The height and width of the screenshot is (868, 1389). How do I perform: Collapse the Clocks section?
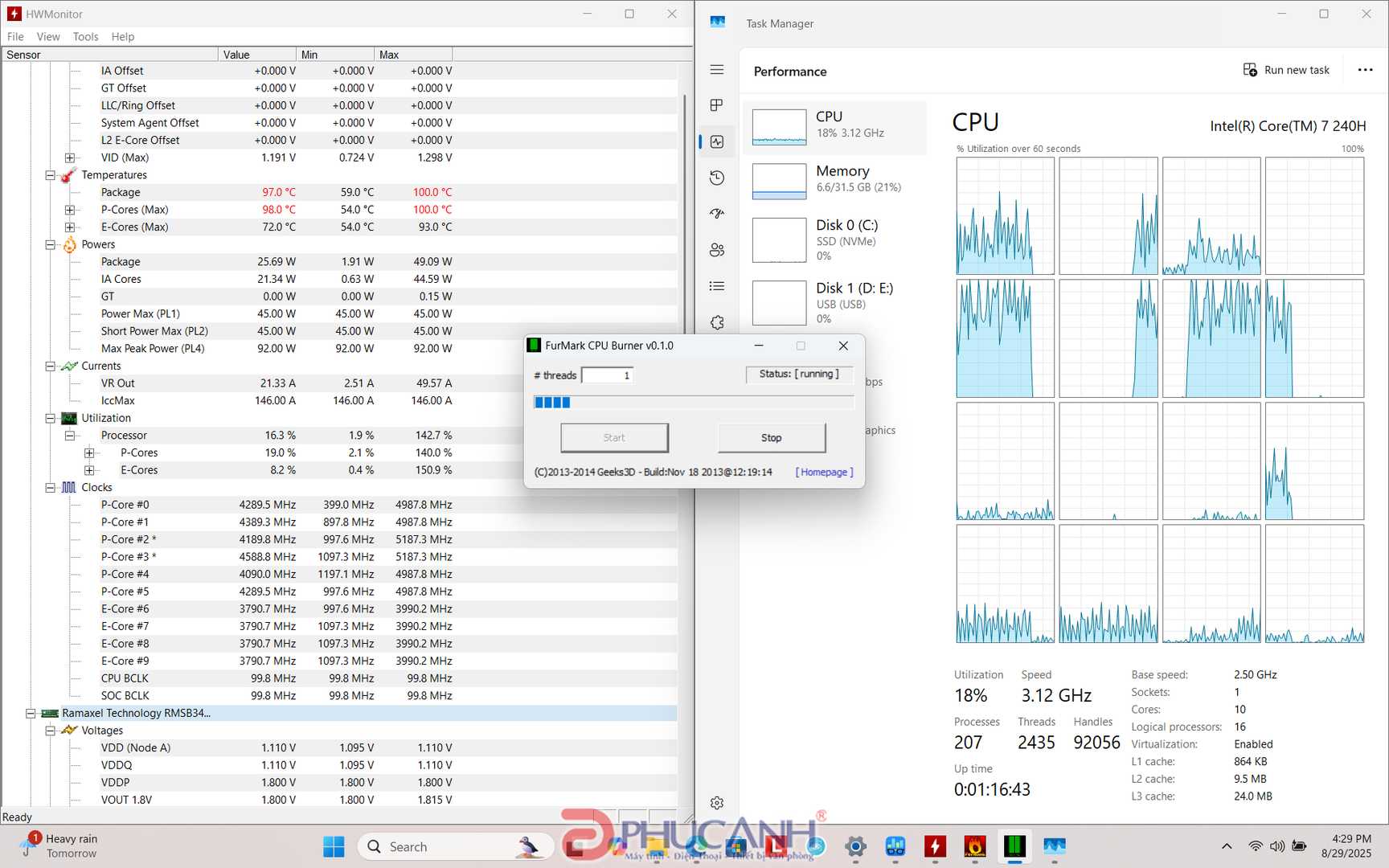(50, 487)
